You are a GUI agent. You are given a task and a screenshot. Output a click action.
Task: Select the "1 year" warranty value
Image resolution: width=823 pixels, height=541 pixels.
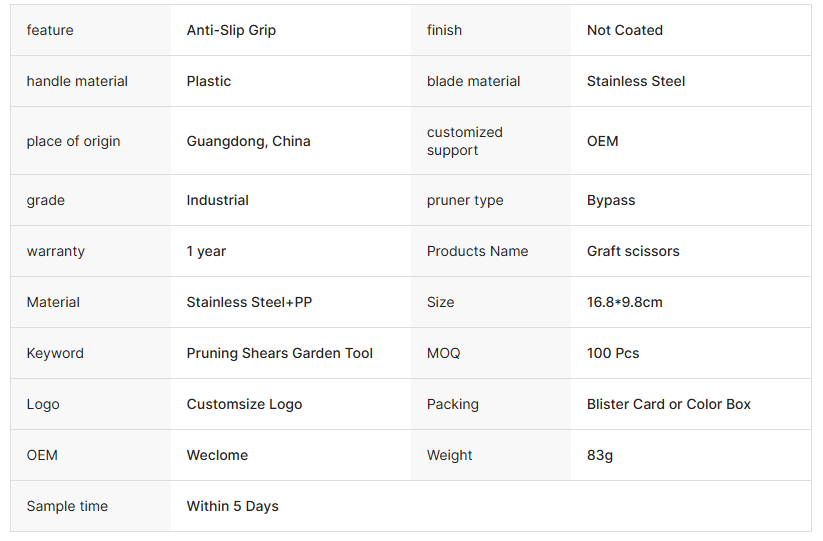point(206,251)
